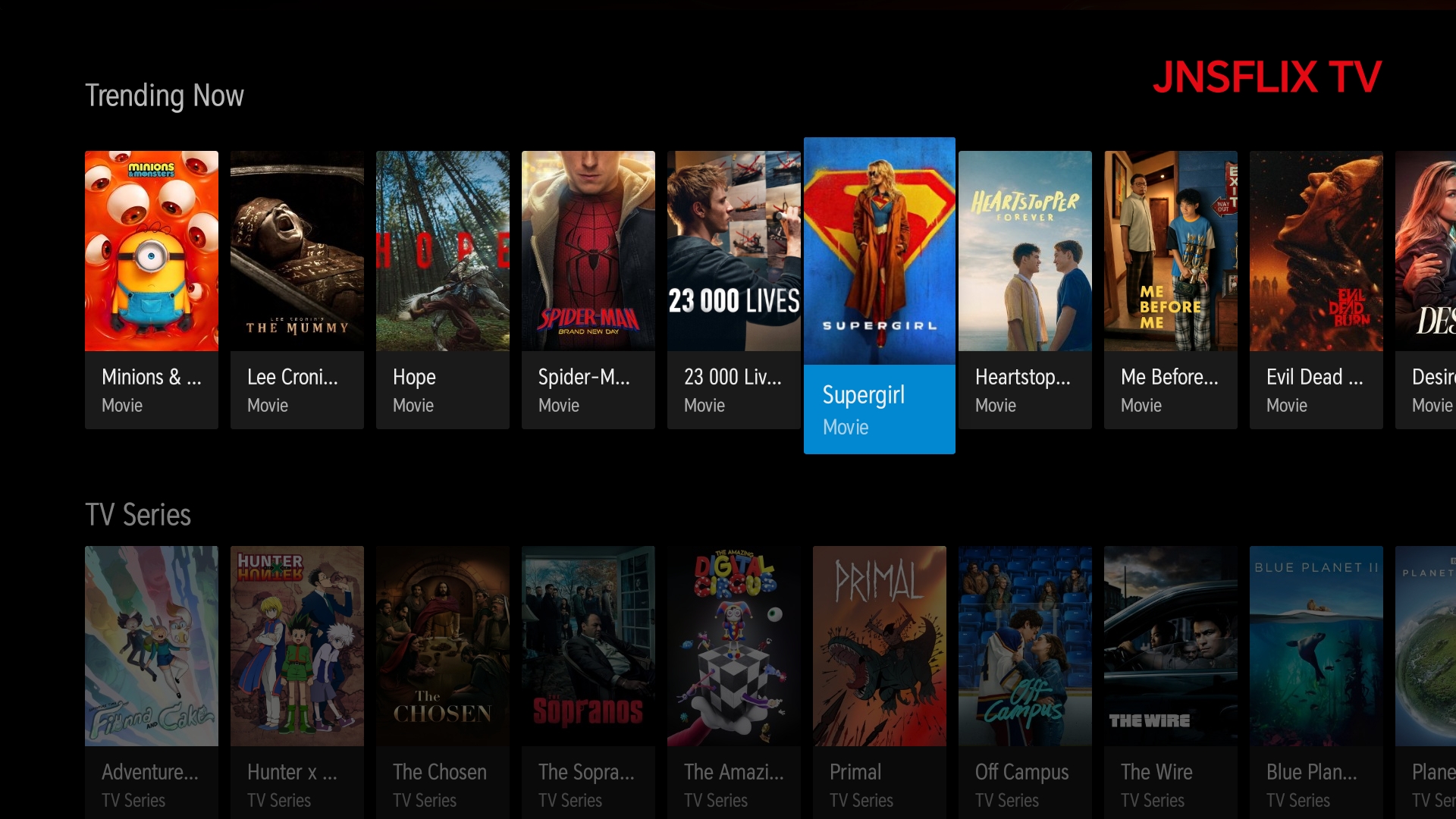Click the JNSFLIX TV logo
This screenshot has width=1456, height=819.
(x=1267, y=77)
